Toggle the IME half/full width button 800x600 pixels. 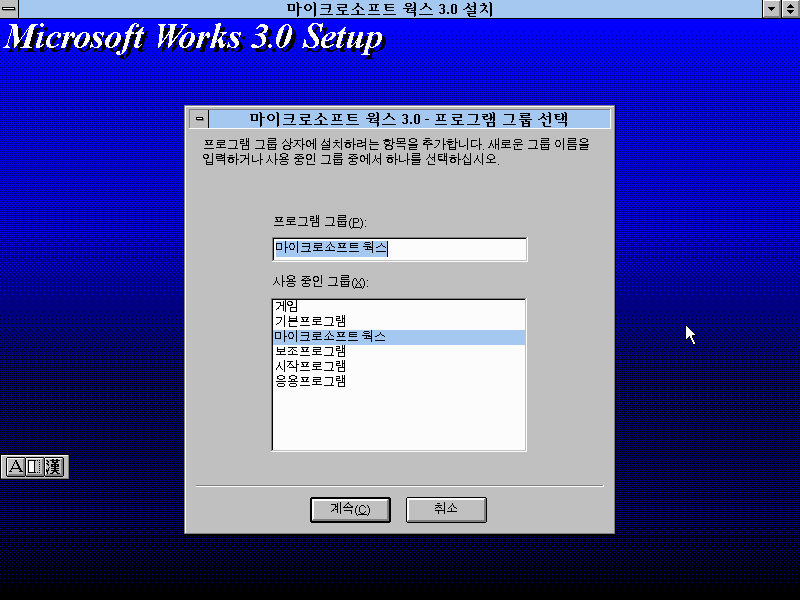tap(34, 467)
